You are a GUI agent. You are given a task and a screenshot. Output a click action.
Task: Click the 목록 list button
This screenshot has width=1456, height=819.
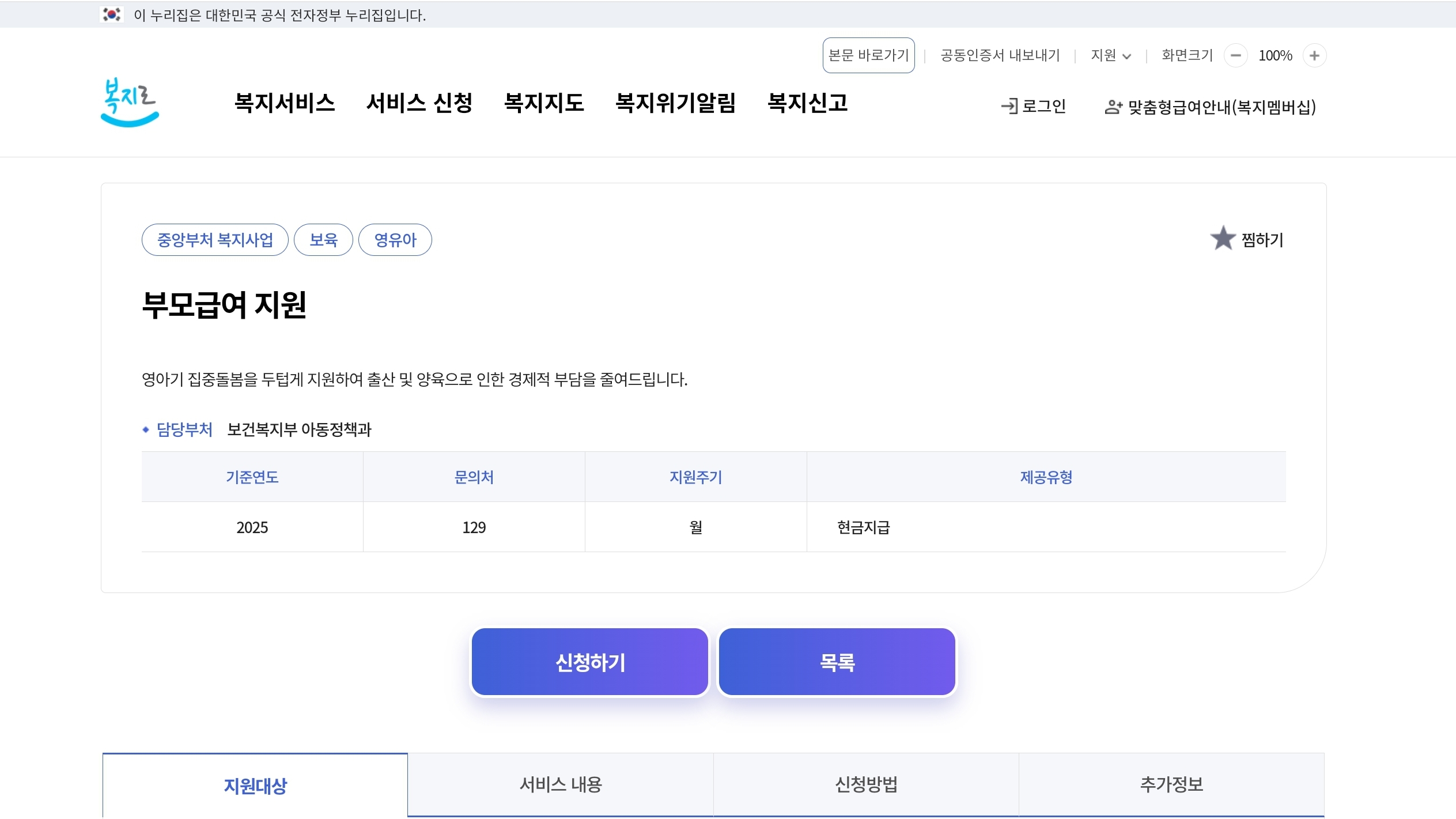pos(837,662)
